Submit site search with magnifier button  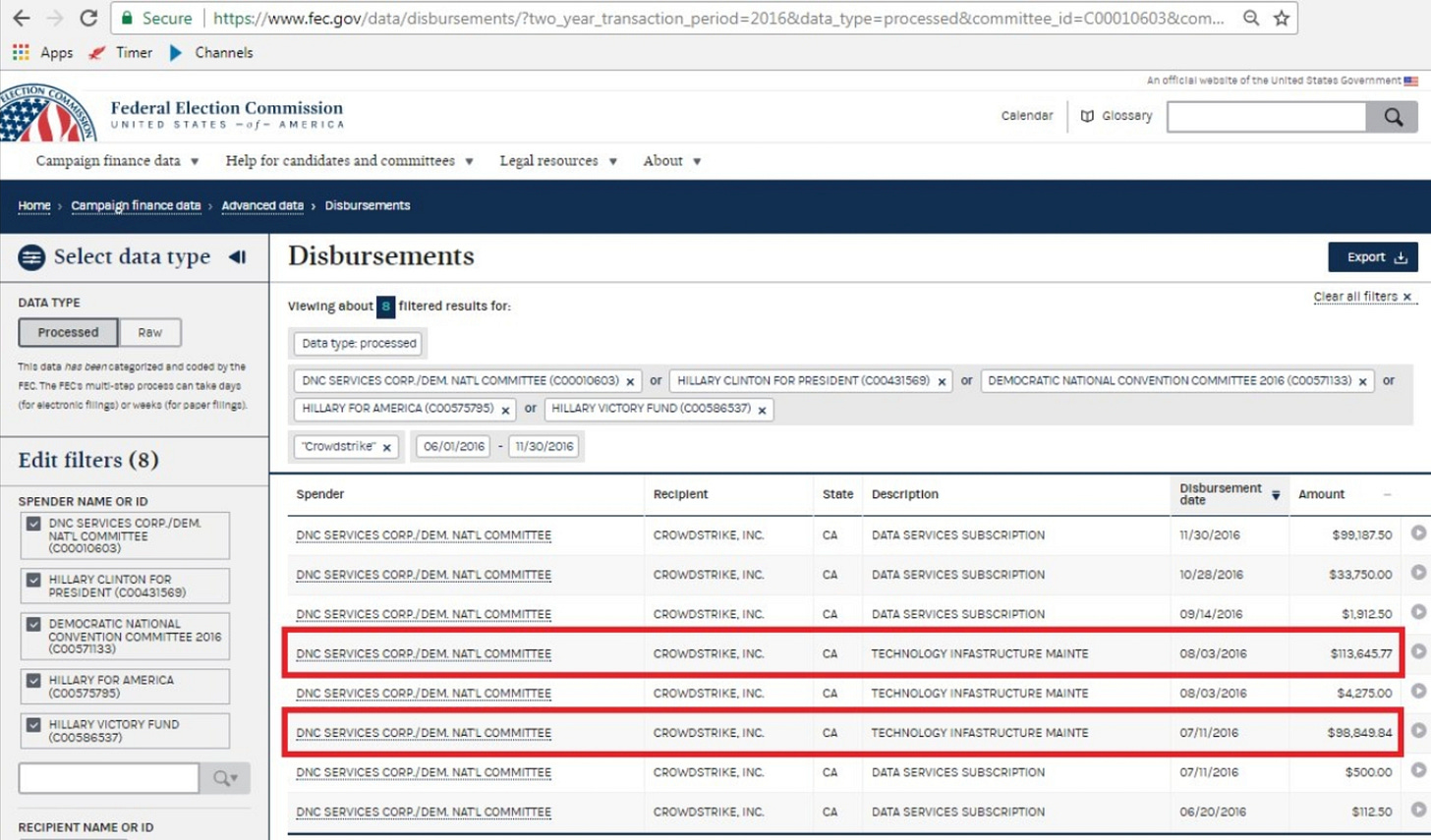point(1392,117)
